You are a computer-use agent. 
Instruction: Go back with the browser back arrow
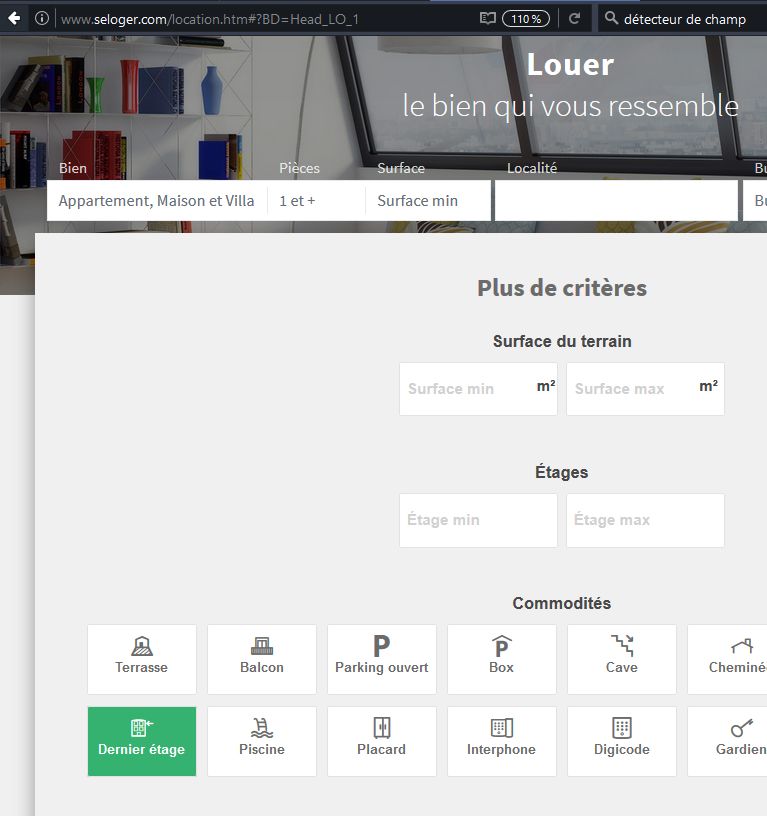point(14,19)
